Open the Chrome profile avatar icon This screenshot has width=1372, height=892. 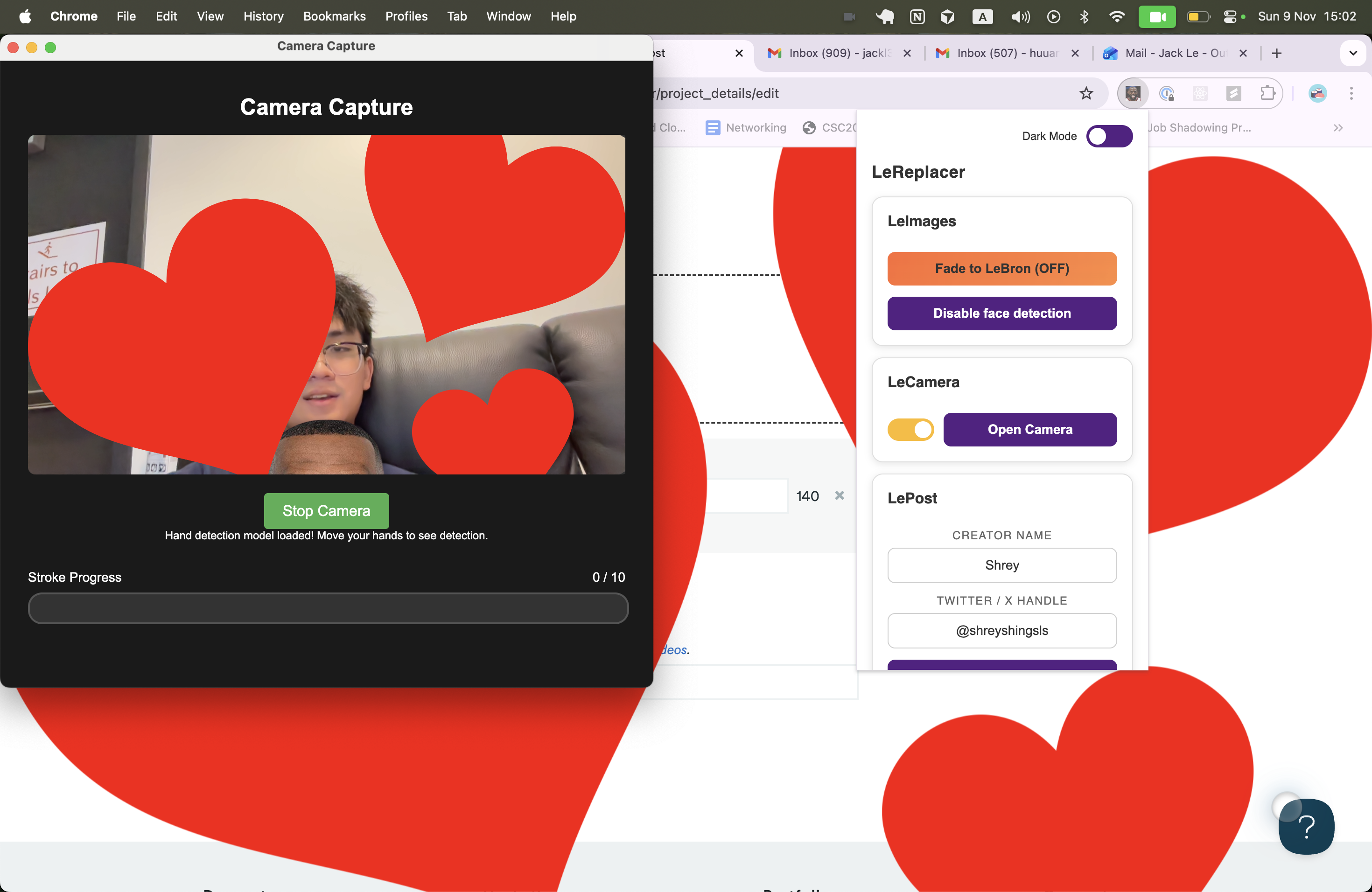pos(1317,93)
